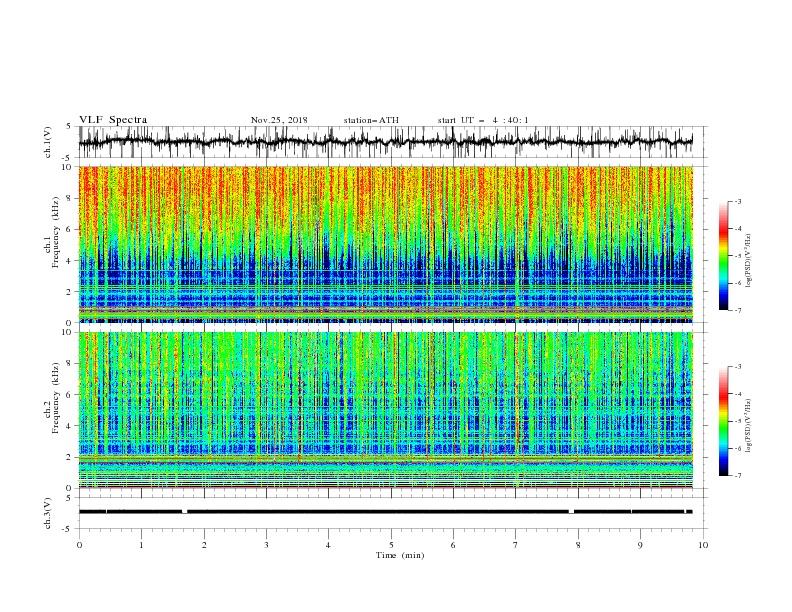This screenshot has height=612, width=792.
Task: Select the date text 'Nov.25, 2018'
Action: pyautogui.click(x=279, y=120)
